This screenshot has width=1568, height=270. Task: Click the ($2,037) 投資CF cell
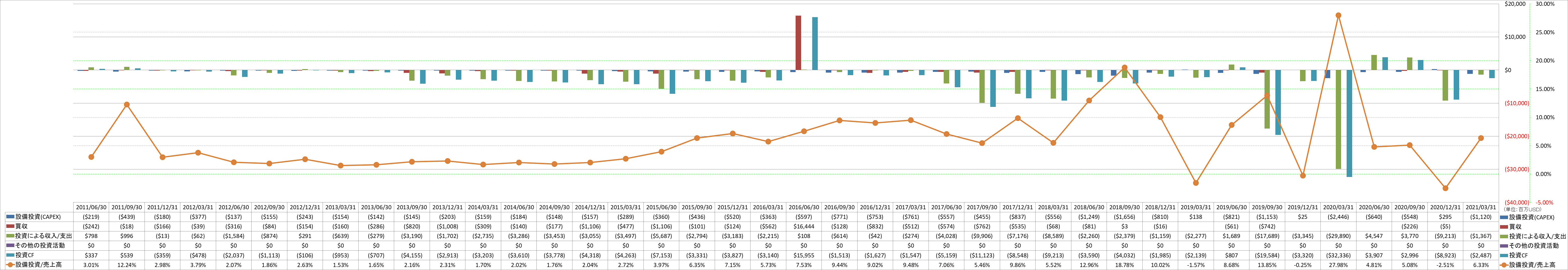(234, 255)
